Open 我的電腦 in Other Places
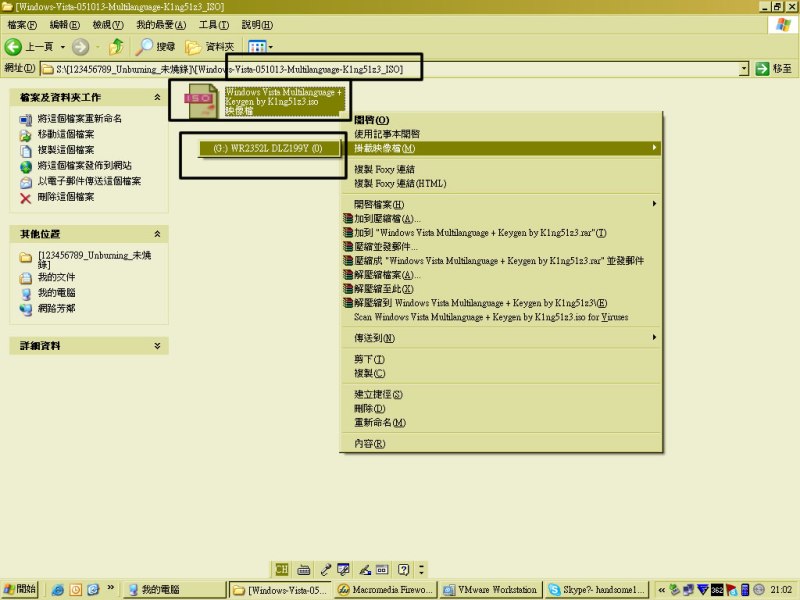 point(56,293)
